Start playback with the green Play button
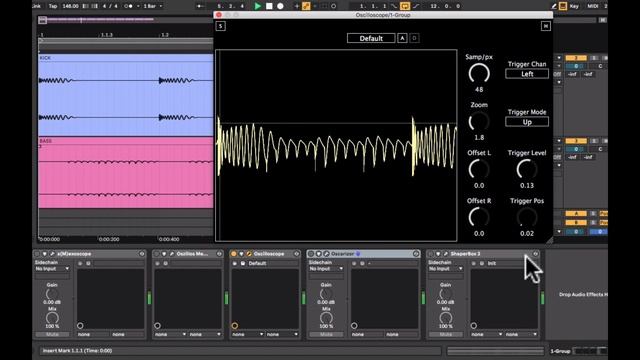 [x=258, y=6]
